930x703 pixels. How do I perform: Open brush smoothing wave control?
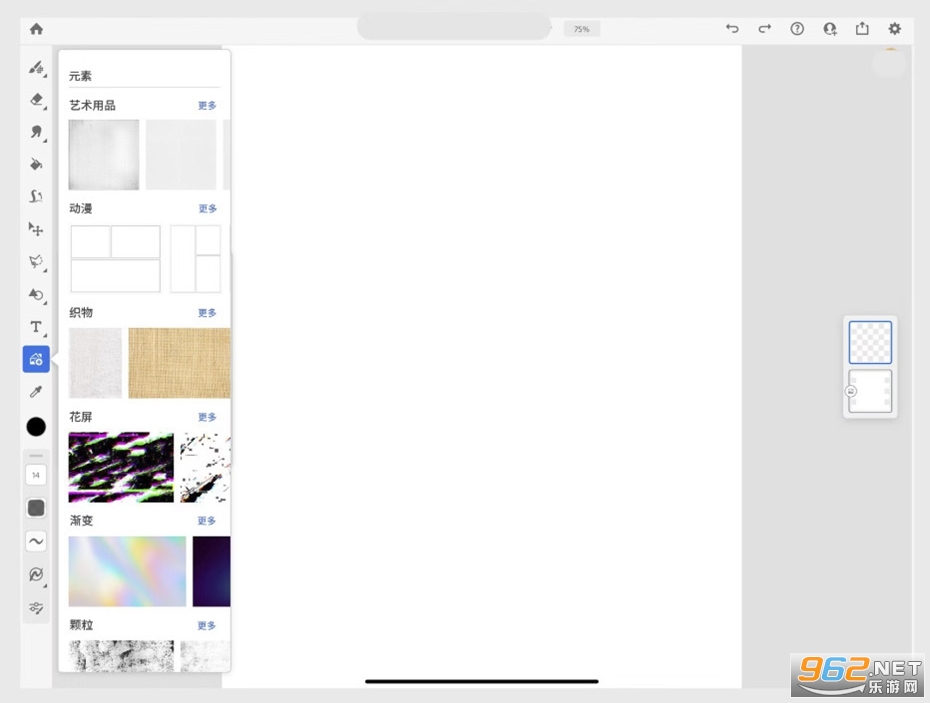point(36,541)
